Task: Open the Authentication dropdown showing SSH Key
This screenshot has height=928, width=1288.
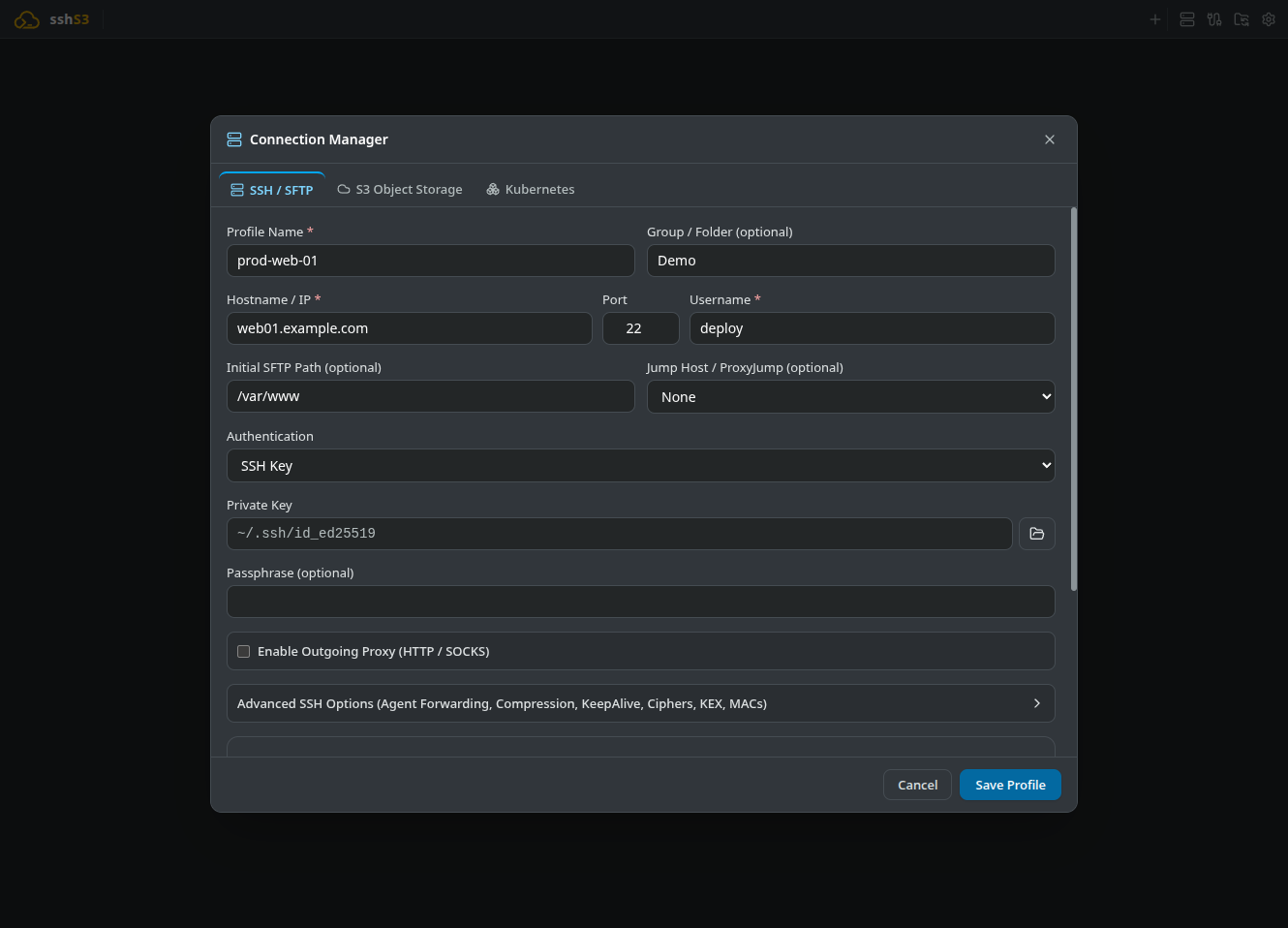Action: pos(641,466)
